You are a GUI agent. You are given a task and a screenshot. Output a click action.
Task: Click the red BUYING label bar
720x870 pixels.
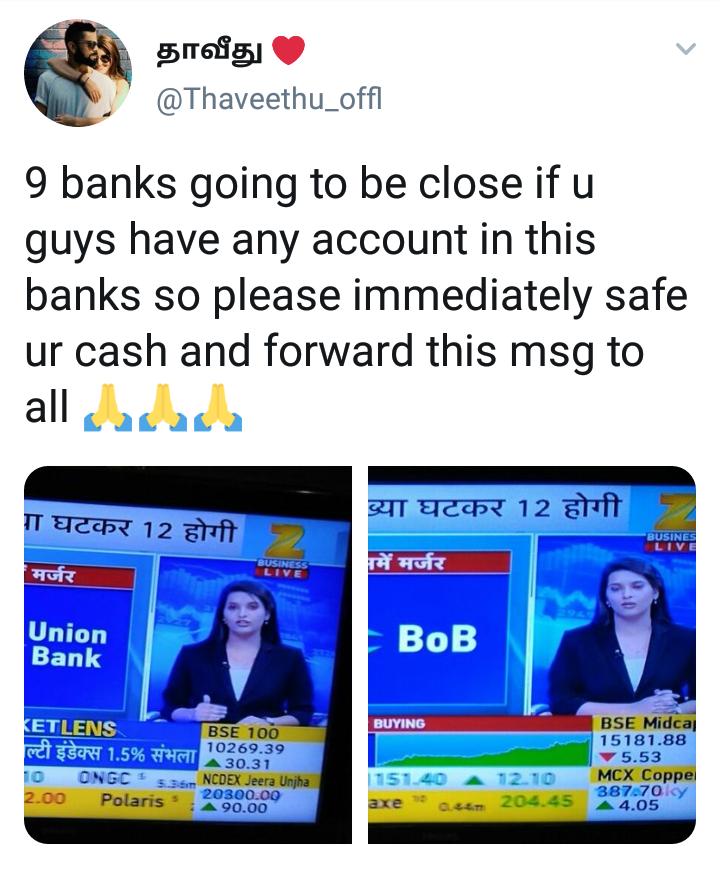click(480, 724)
